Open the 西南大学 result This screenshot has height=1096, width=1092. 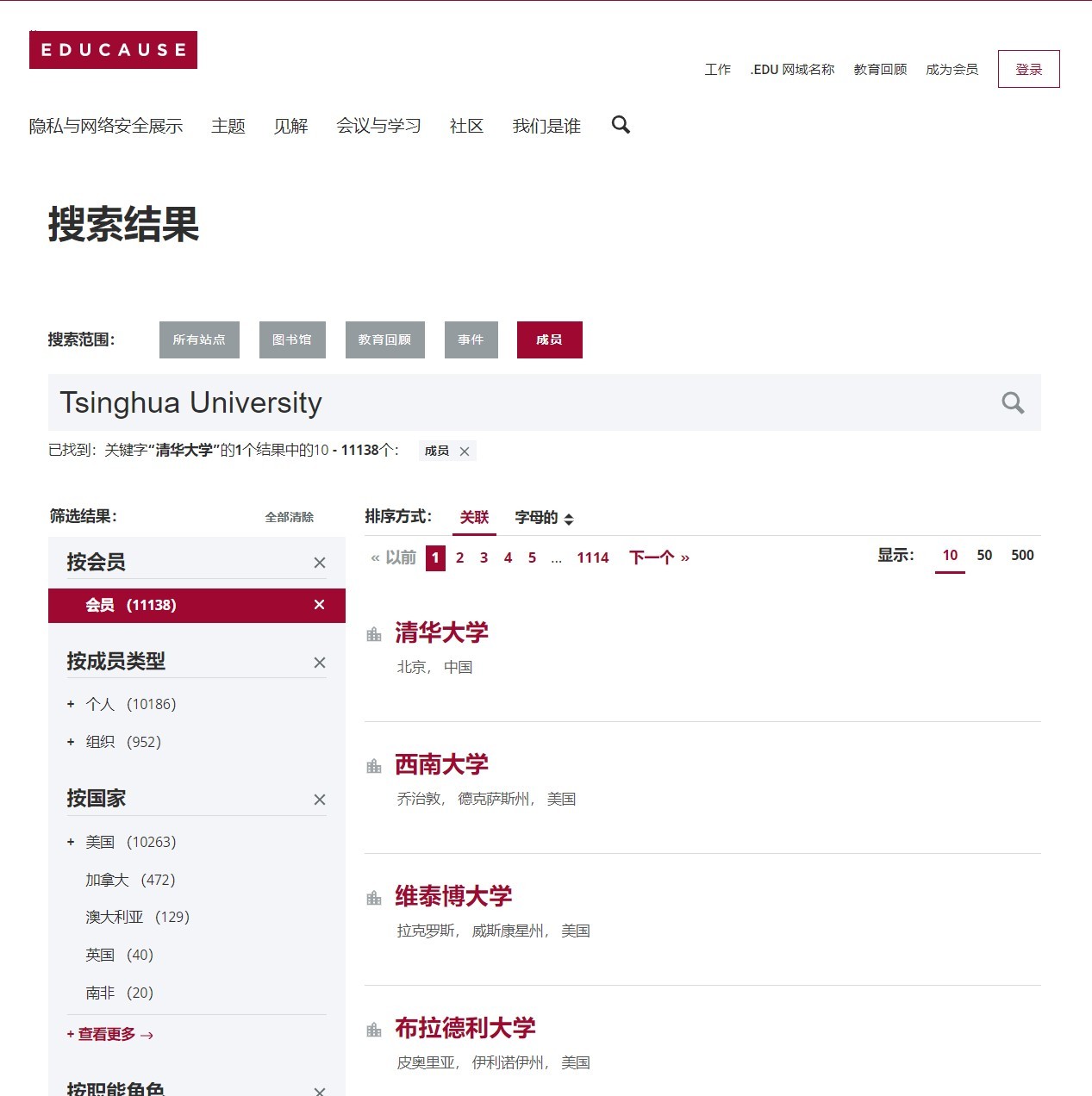(441, 764)
